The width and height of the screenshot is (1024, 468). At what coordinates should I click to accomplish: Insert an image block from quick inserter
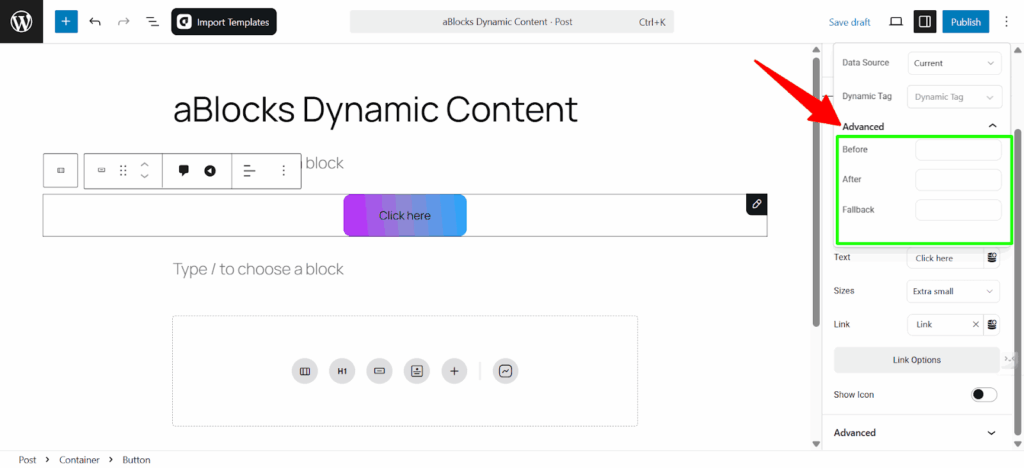[417, 371]
